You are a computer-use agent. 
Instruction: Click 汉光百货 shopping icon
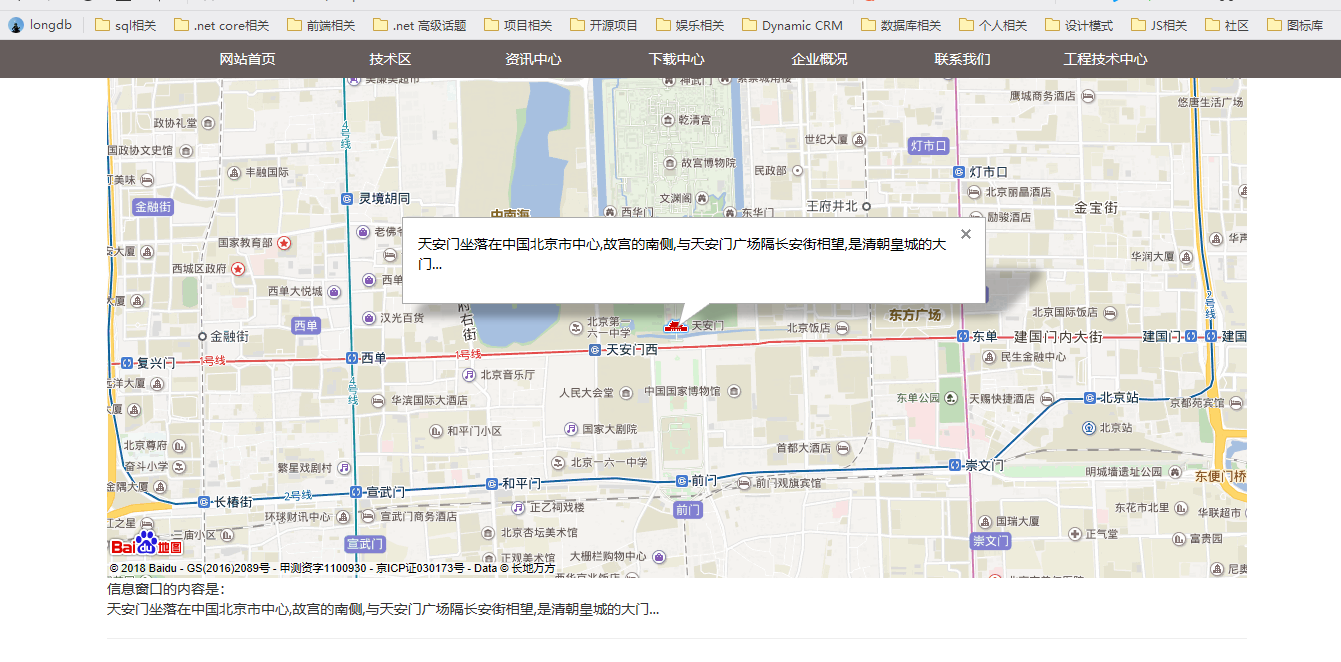pos(368,318)
